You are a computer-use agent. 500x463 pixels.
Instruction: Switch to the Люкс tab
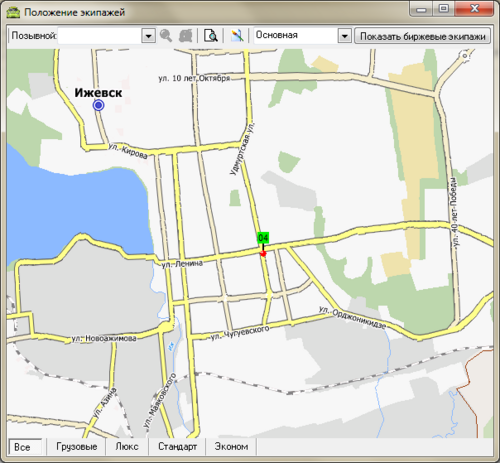click(127, 447)
